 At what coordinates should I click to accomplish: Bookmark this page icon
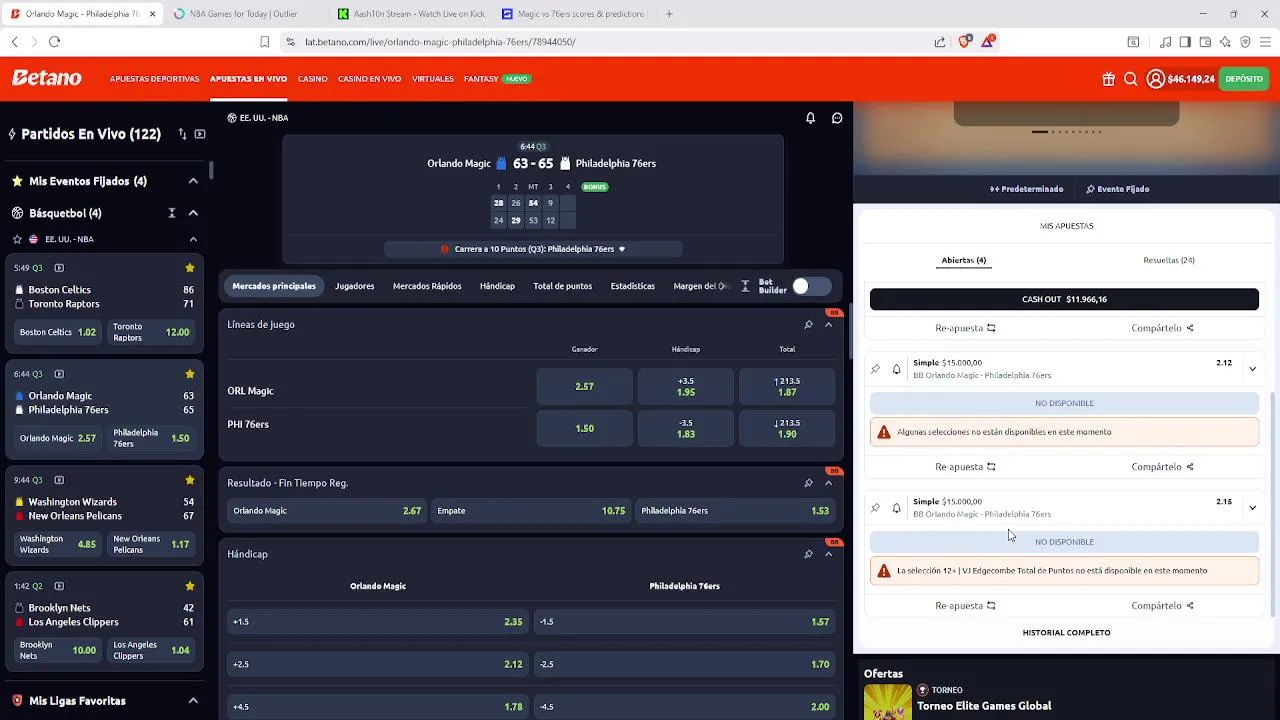[264, 42]
